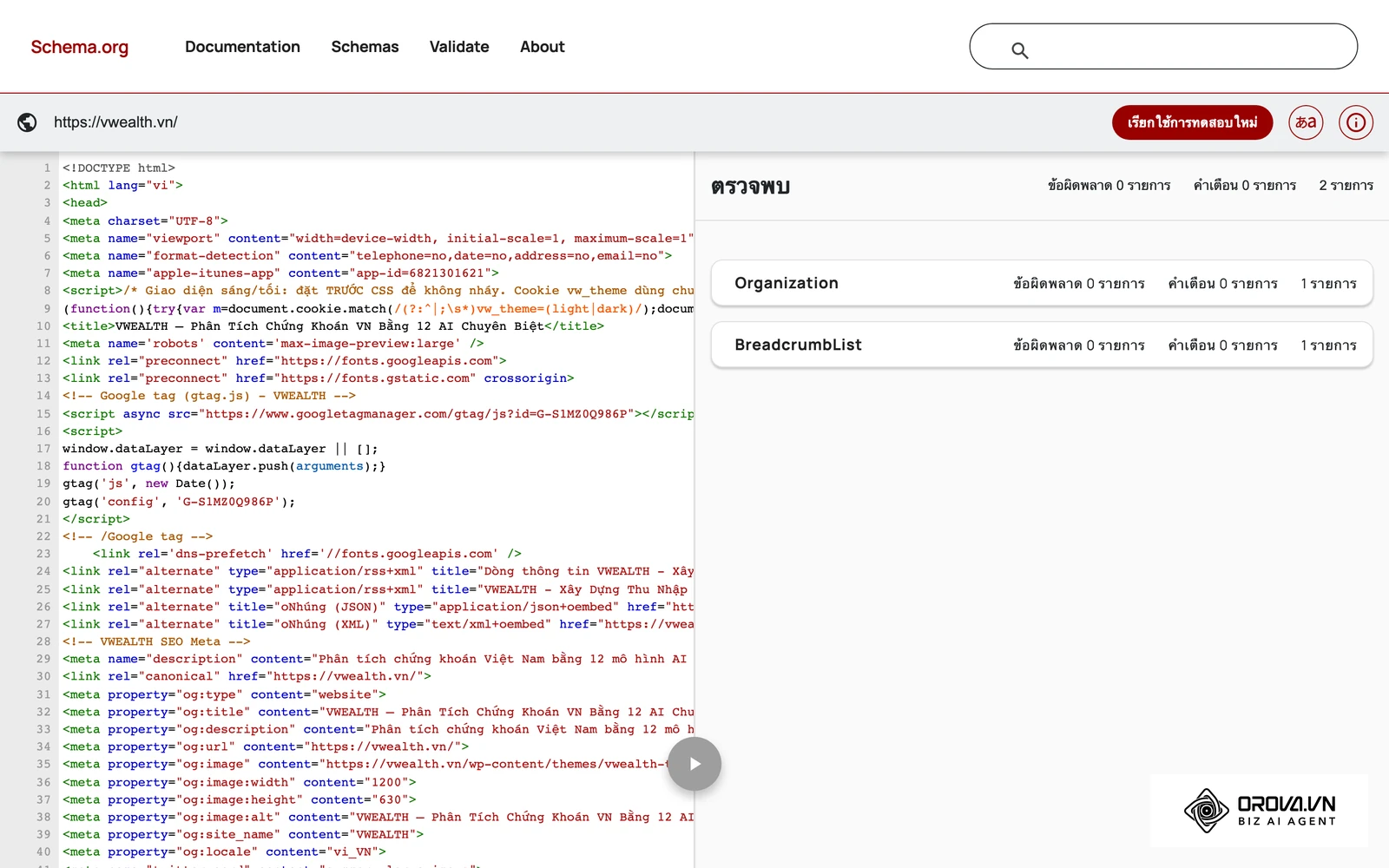Click code line 40 og:locale meta
Screen dimensions: 1389x868
pyautogui.click(x=224, y=852)
